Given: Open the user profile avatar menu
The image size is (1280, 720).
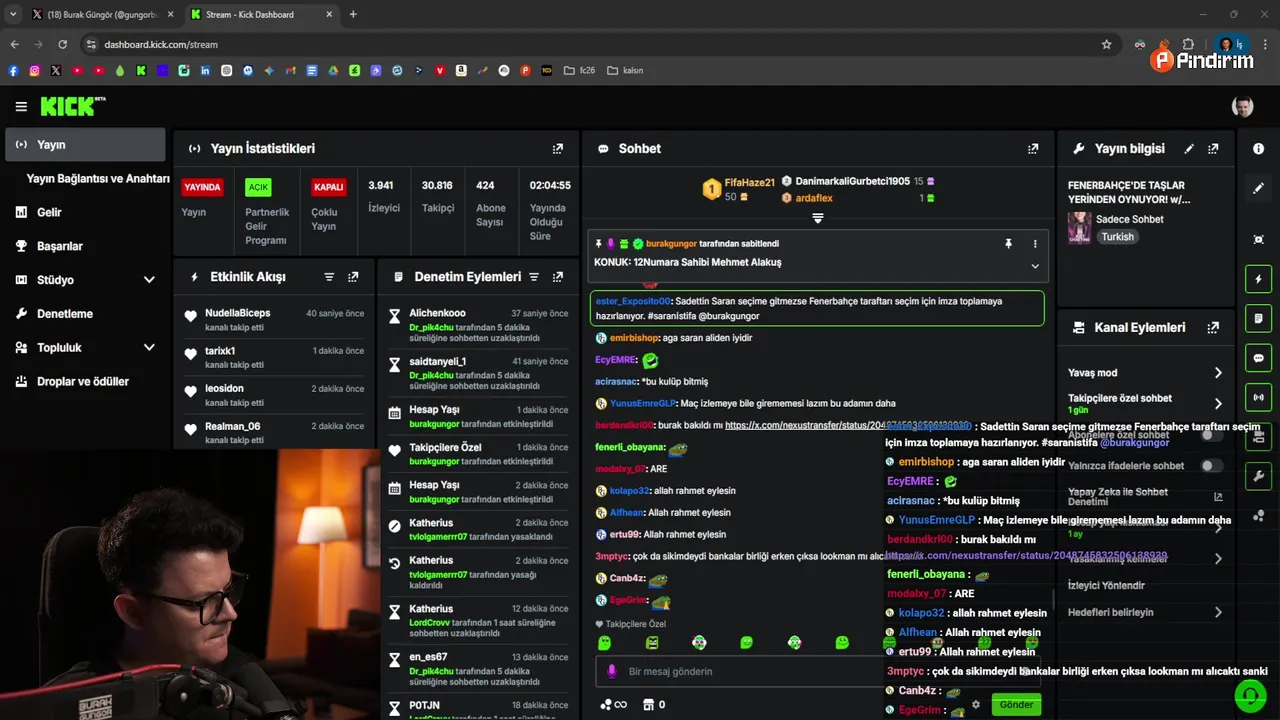Looking at the screenshot, I should pyautogui.click(x=1242, y=106).
